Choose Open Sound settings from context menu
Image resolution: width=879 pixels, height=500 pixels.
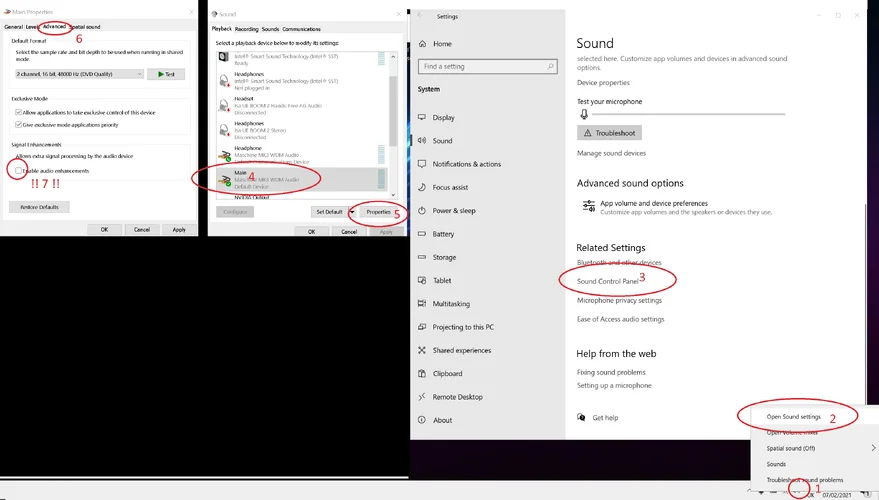793,416
